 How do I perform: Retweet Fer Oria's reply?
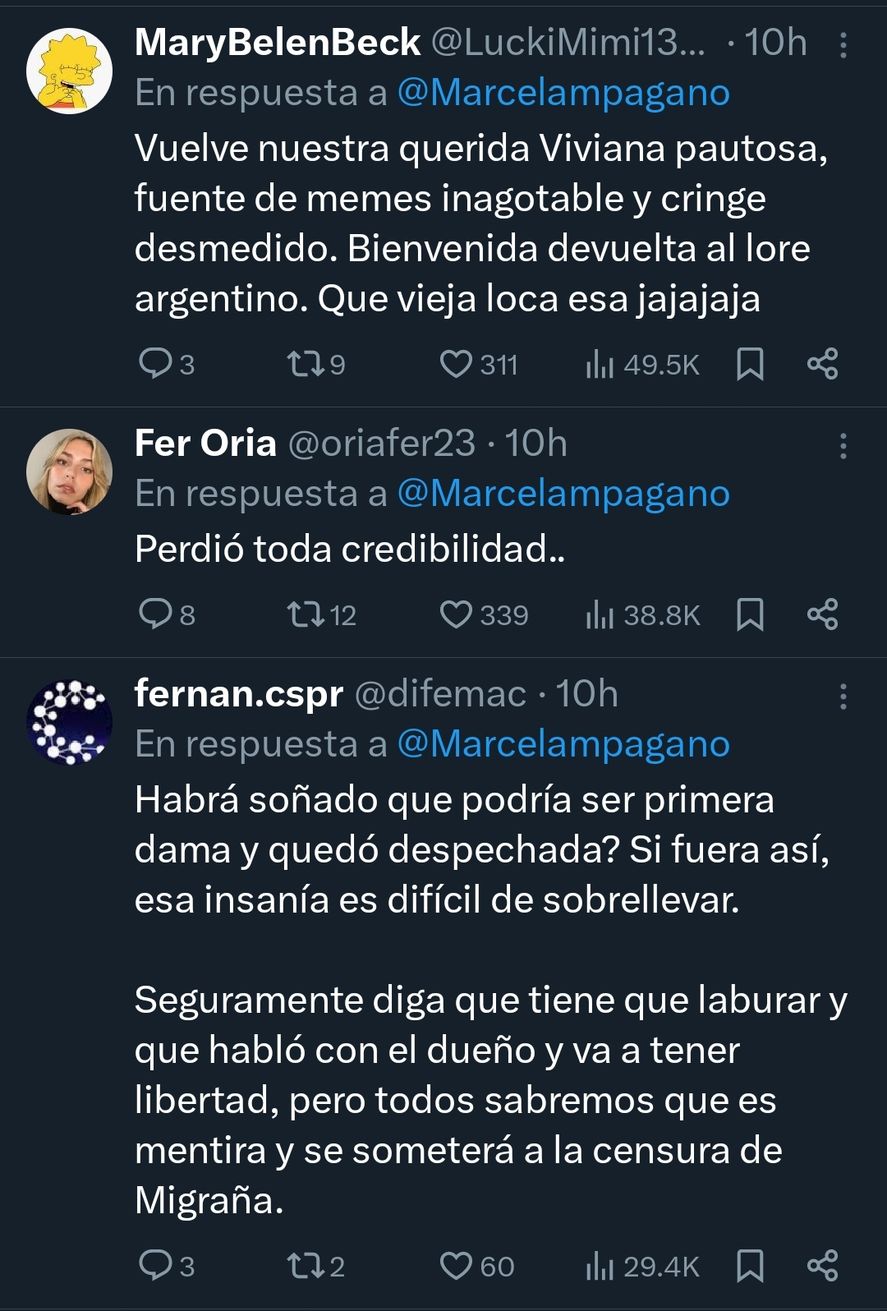303,614
